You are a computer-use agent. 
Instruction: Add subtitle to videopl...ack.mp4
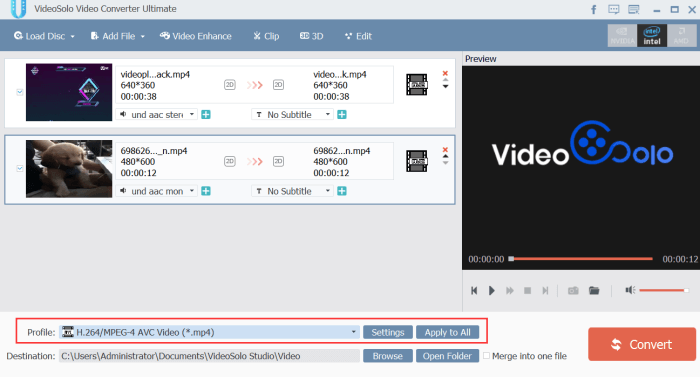342,115
